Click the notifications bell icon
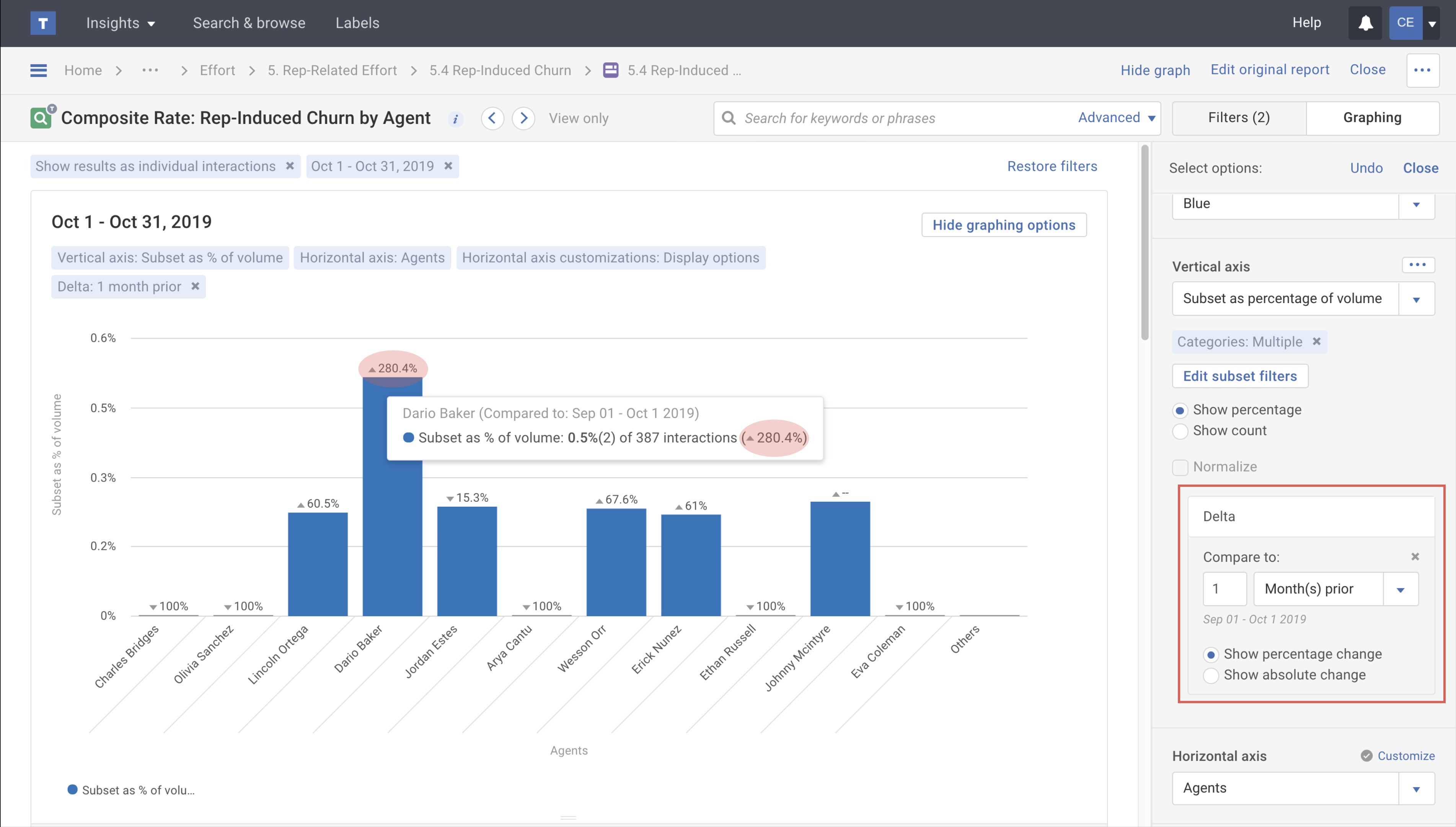1456x827 pixels. (1365, 23)
